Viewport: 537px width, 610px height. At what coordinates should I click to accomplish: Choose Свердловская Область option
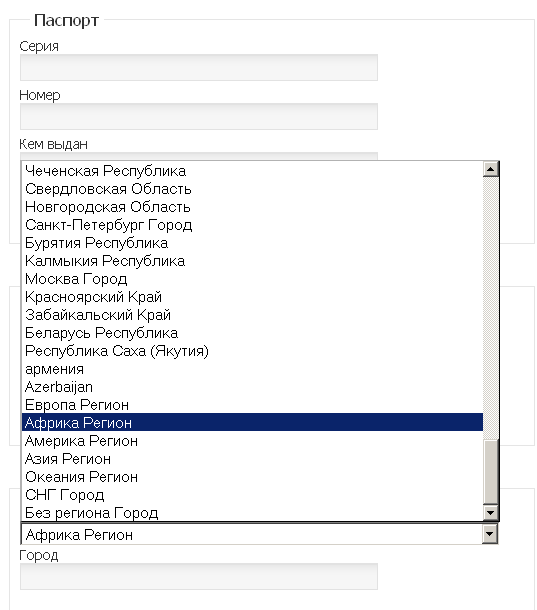pyautogui.click(x=252, y=189)
